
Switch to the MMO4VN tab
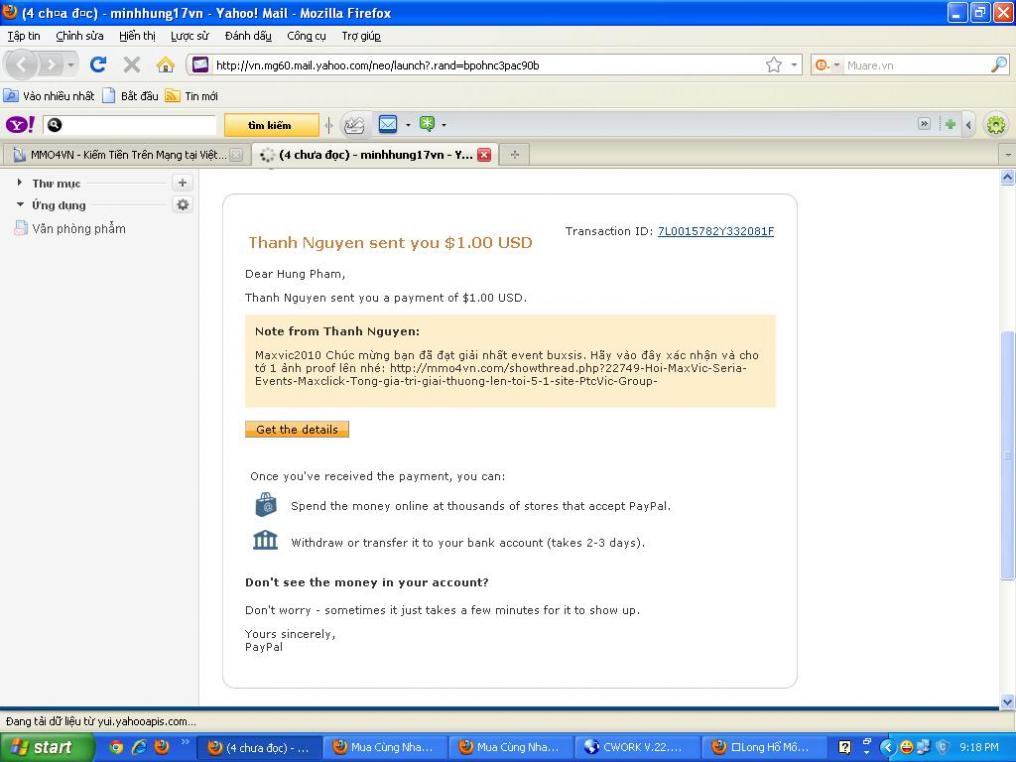click(126, 155)
